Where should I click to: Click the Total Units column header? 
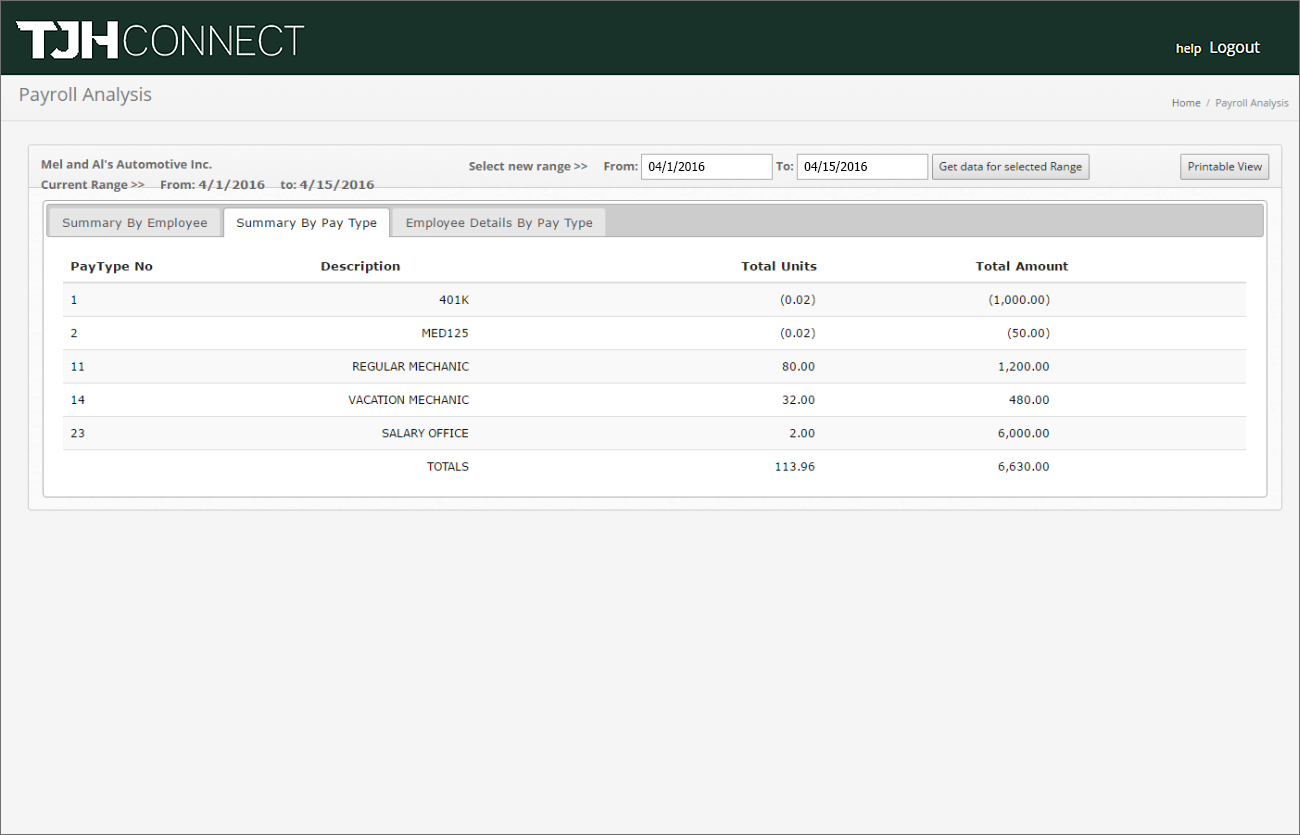pyautogui.click(x=779, y=266)
